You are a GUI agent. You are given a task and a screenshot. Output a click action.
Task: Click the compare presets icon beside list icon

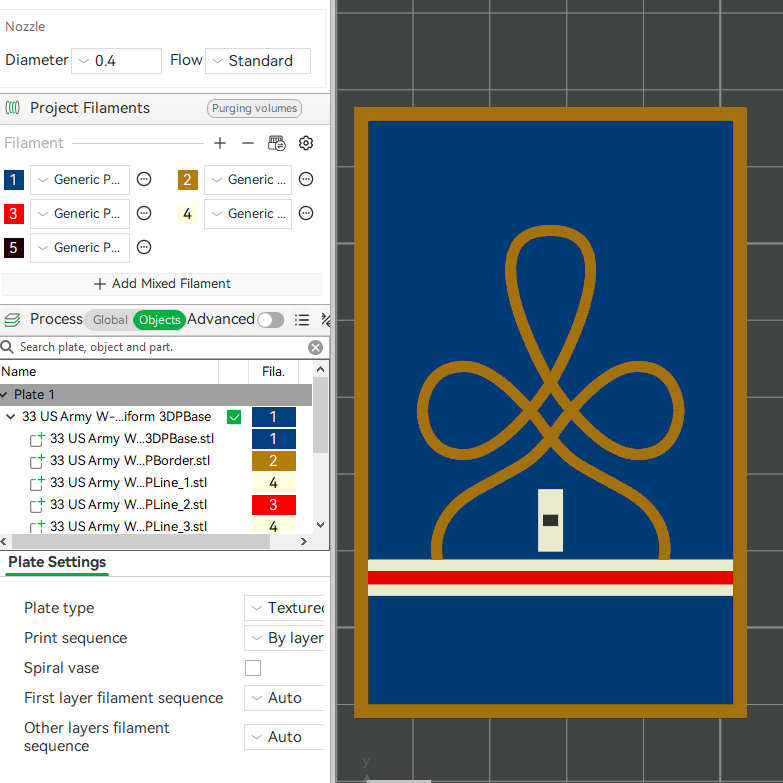(325, 320)
